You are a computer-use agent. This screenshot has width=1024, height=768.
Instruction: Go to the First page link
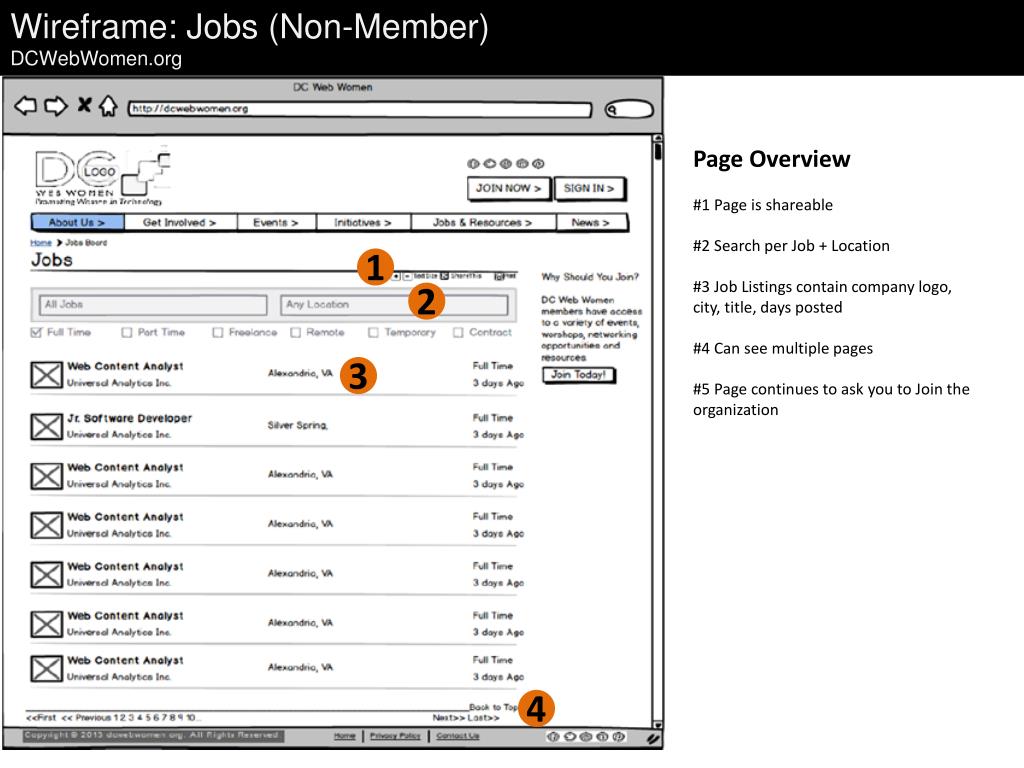(x=40, y=718)
